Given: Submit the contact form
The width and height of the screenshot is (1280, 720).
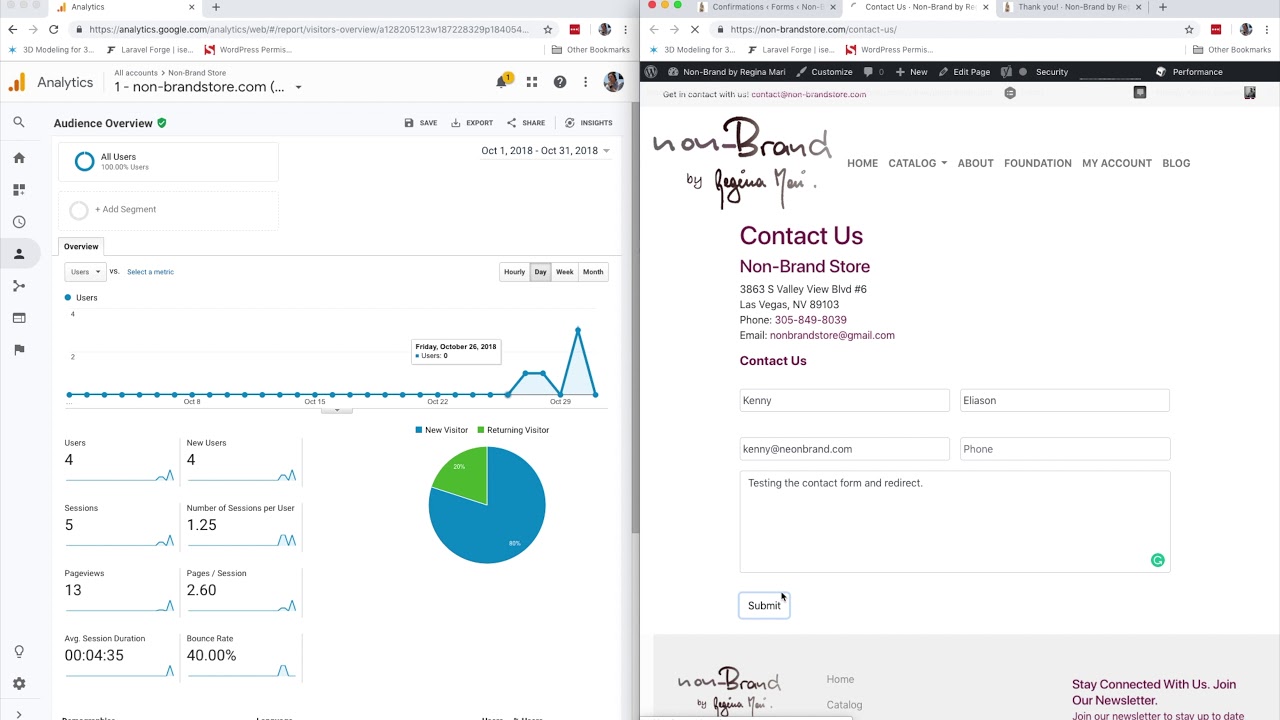Looking at the screenshot, I should pyautogui.click(x=764, y=605).
